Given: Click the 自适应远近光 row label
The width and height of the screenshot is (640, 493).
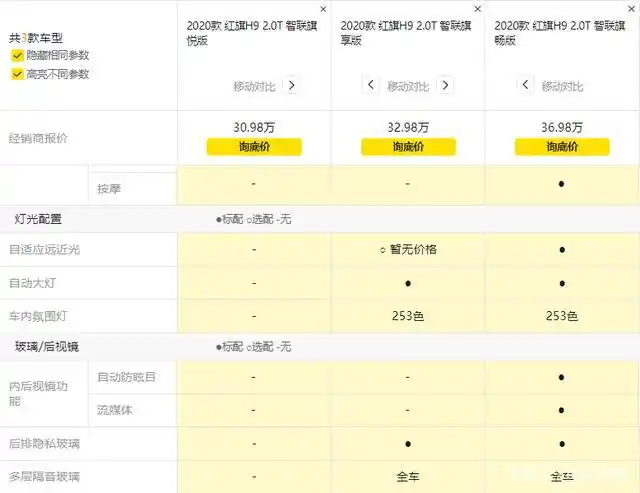Looking at the screenshot, I should pos(44,249).
